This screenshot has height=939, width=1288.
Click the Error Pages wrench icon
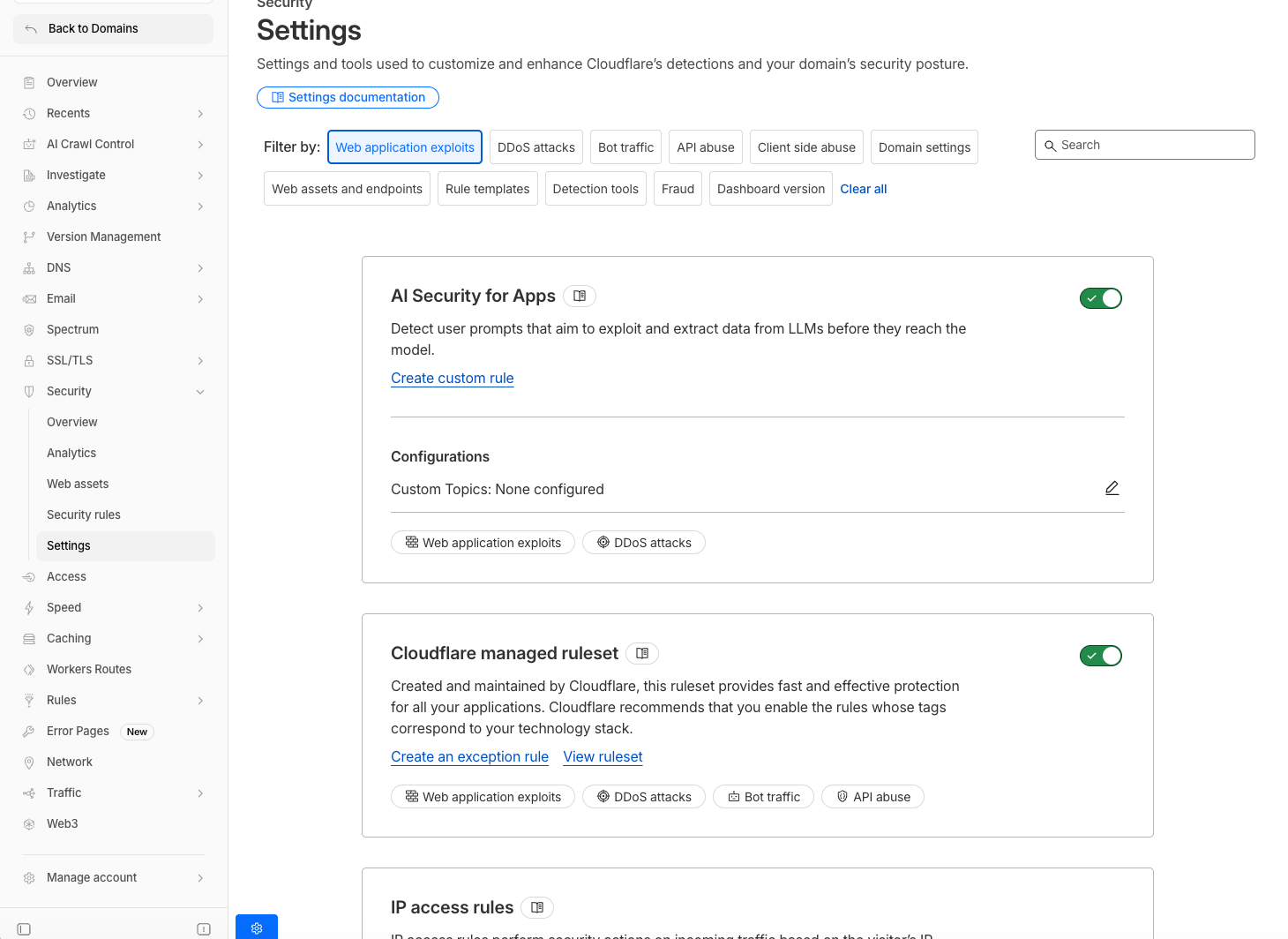coord(29,731)
